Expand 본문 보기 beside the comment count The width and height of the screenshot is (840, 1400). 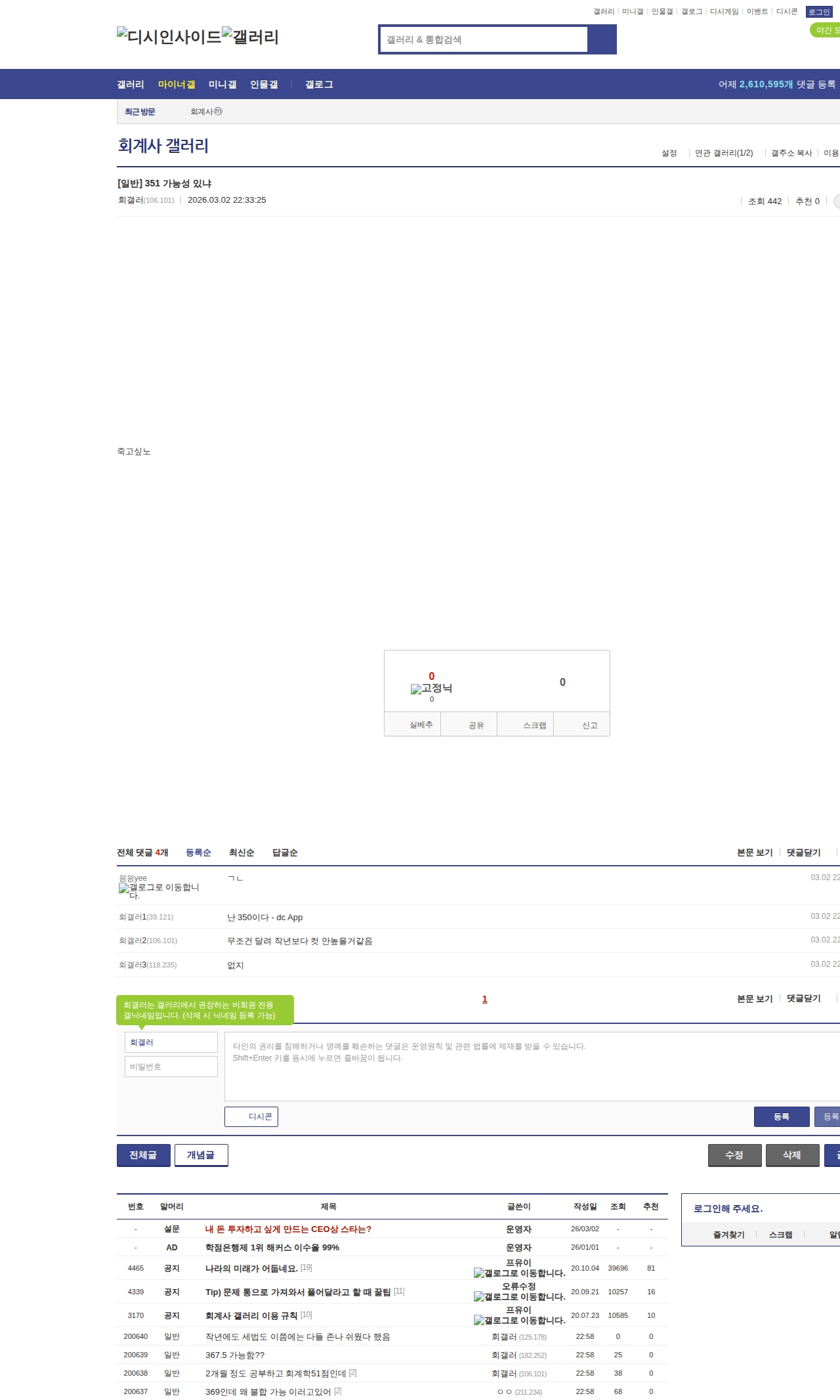click(x=755, y=852)
